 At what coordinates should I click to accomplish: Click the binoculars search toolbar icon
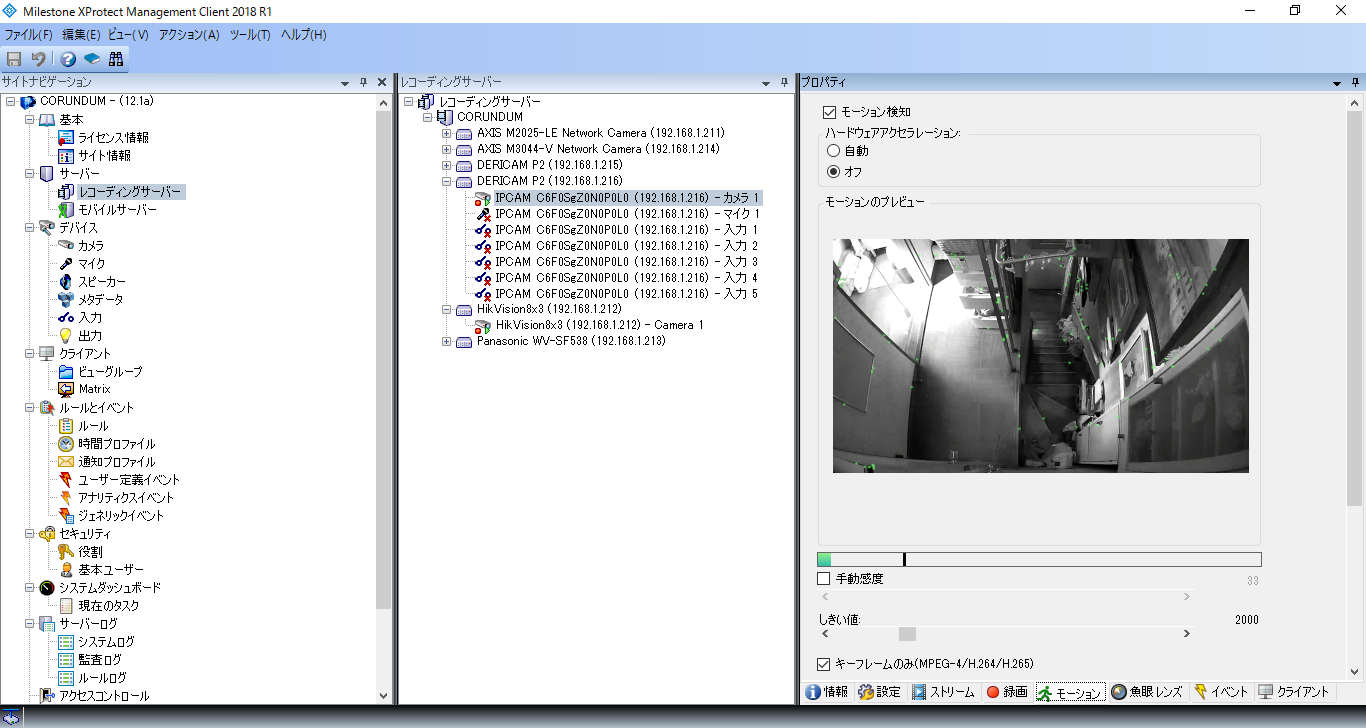(116, 59)
